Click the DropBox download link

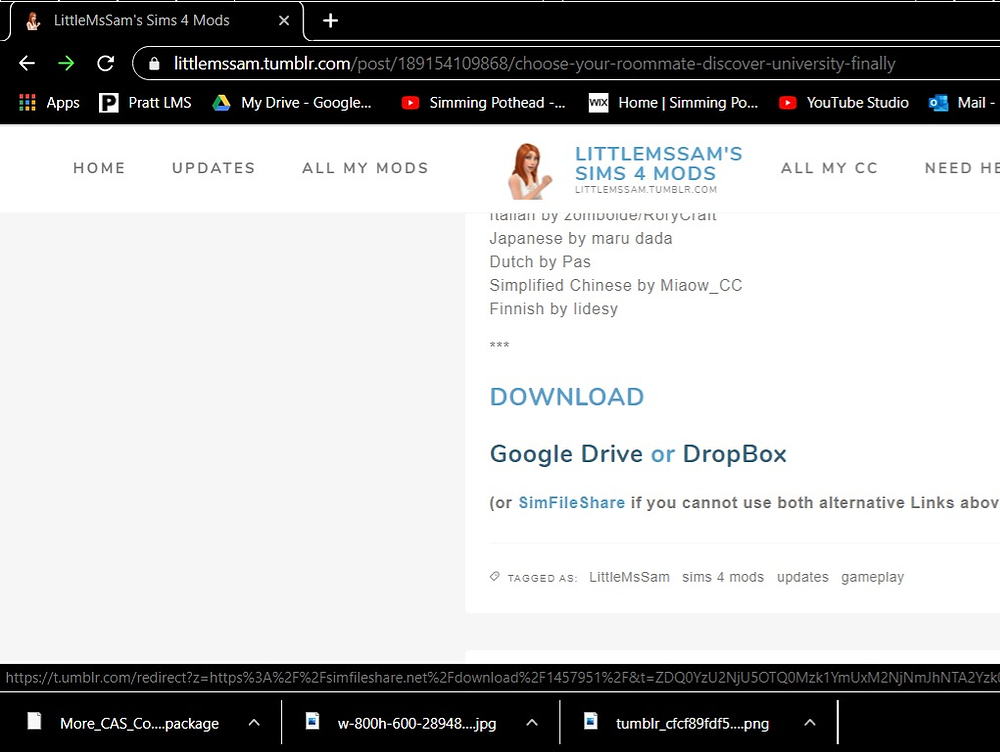[x=735, y=454]
